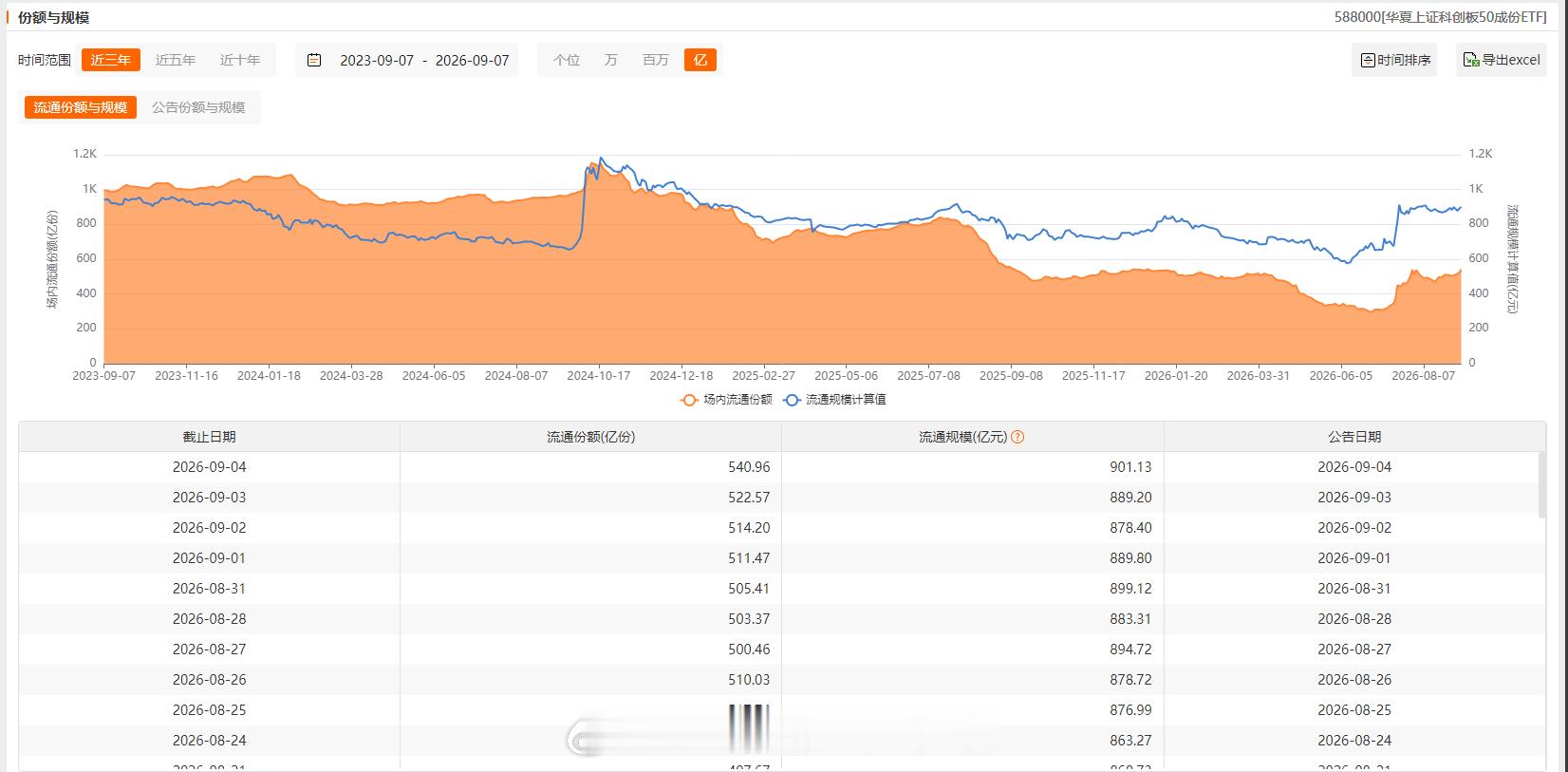Toggle the blue 流通规模计算值 legend marker

point(792,400)
